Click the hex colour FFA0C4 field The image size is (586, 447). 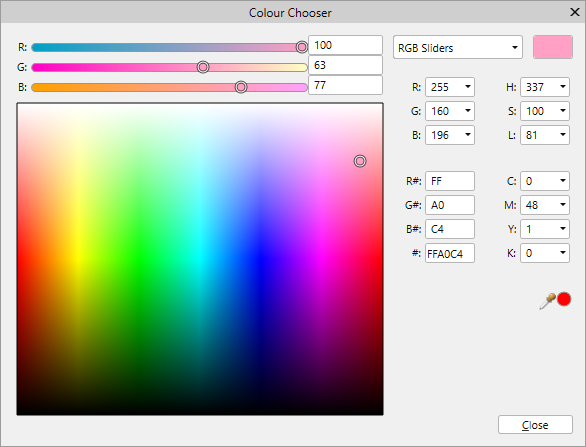(450, 253)
